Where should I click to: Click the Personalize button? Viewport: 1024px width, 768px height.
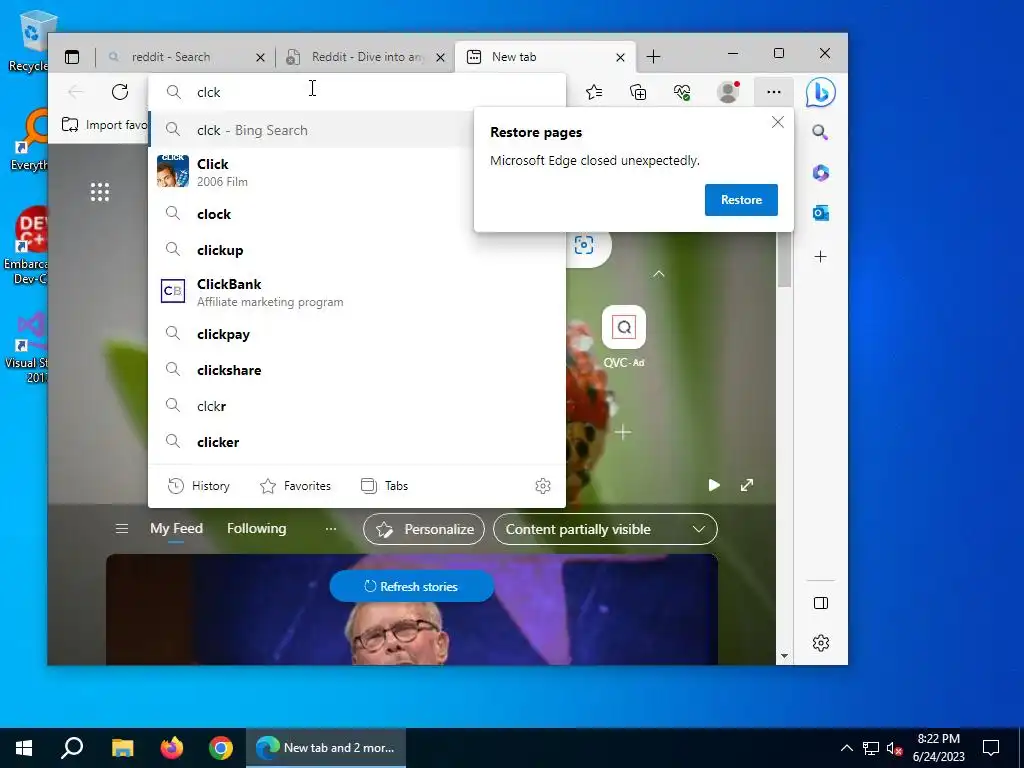(x=423, y=529)
